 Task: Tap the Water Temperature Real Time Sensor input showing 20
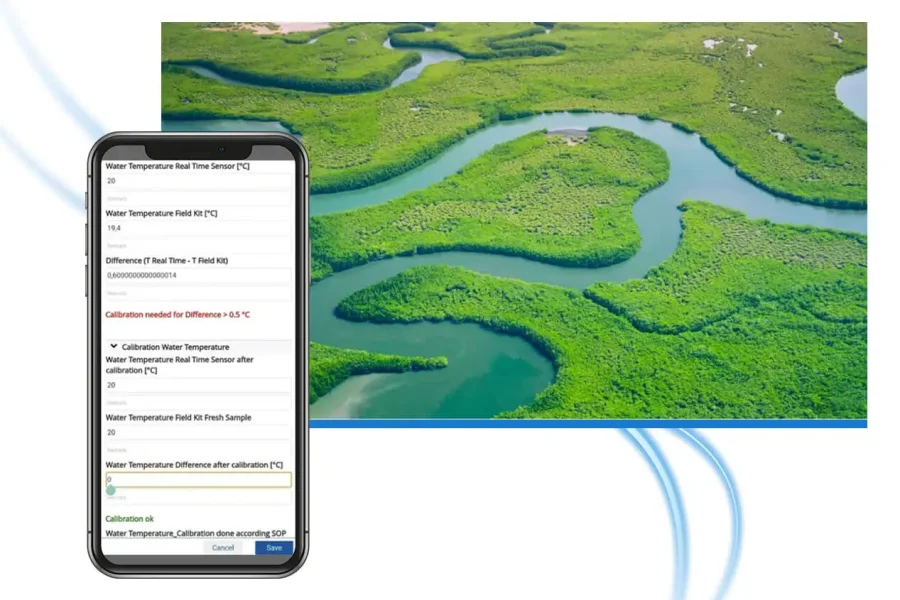point(195,182)
